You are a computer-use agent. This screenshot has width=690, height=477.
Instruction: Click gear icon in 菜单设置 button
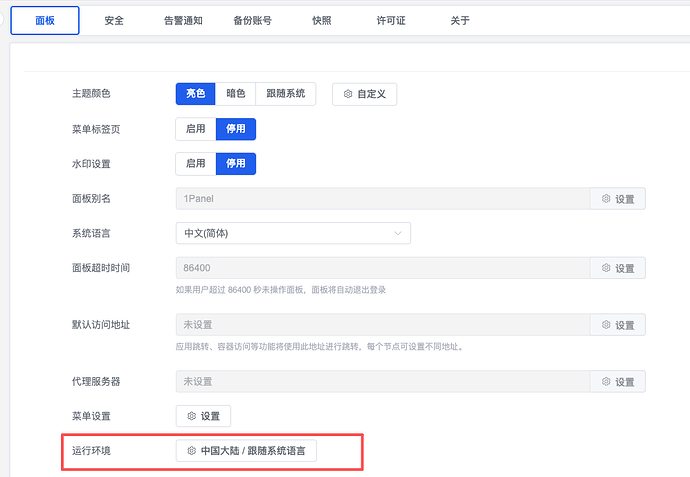pyautogui.click(x=191, y=416)
